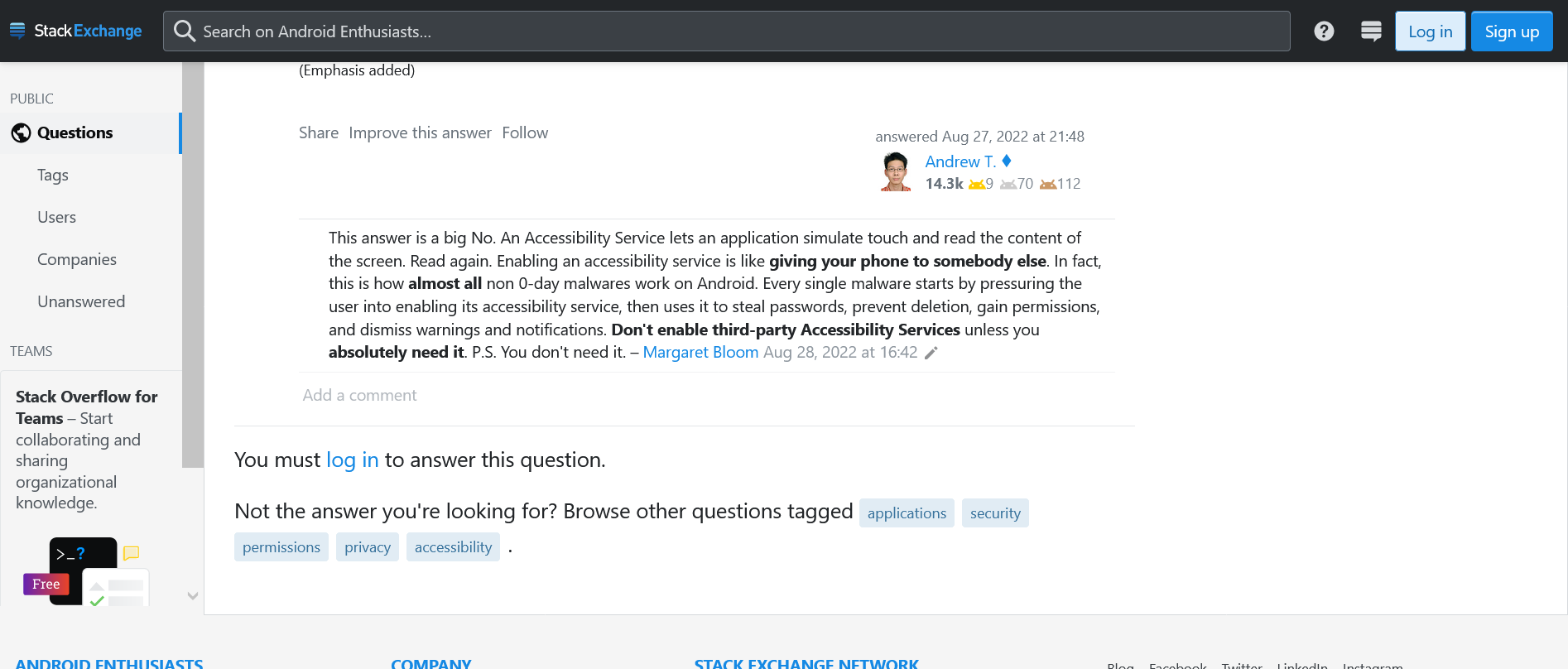Focus the Search on Android Enthusiasts field
This screenshot has height=669, width=1568.
(x=729, y=31)
